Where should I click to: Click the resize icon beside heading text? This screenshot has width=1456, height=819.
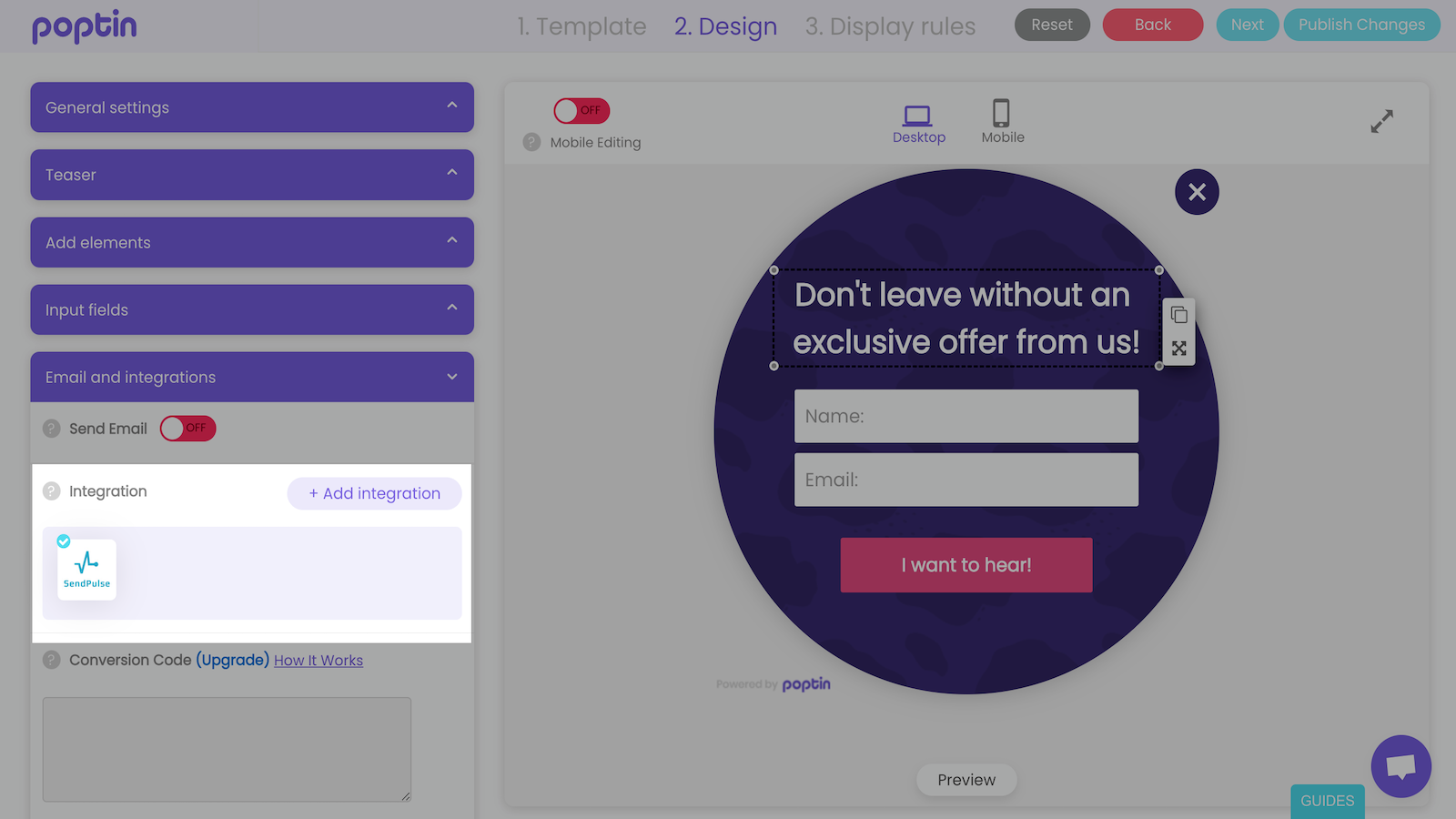1178,349
